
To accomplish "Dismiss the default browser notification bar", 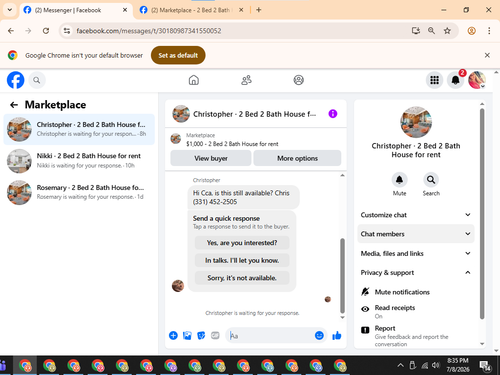I will 487,55.
